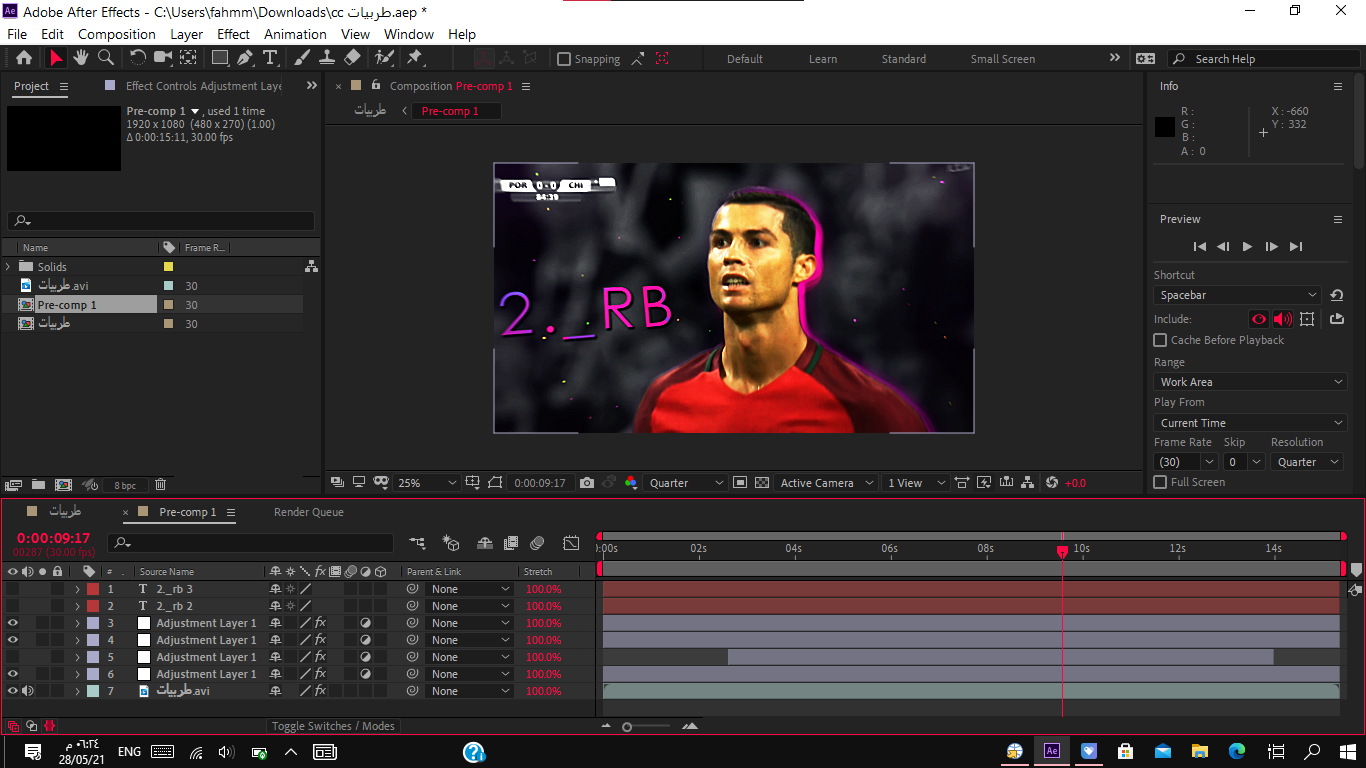
Task: Toggle visibility of layer 5 Adjustment Layer
Action: click(13, 657)
